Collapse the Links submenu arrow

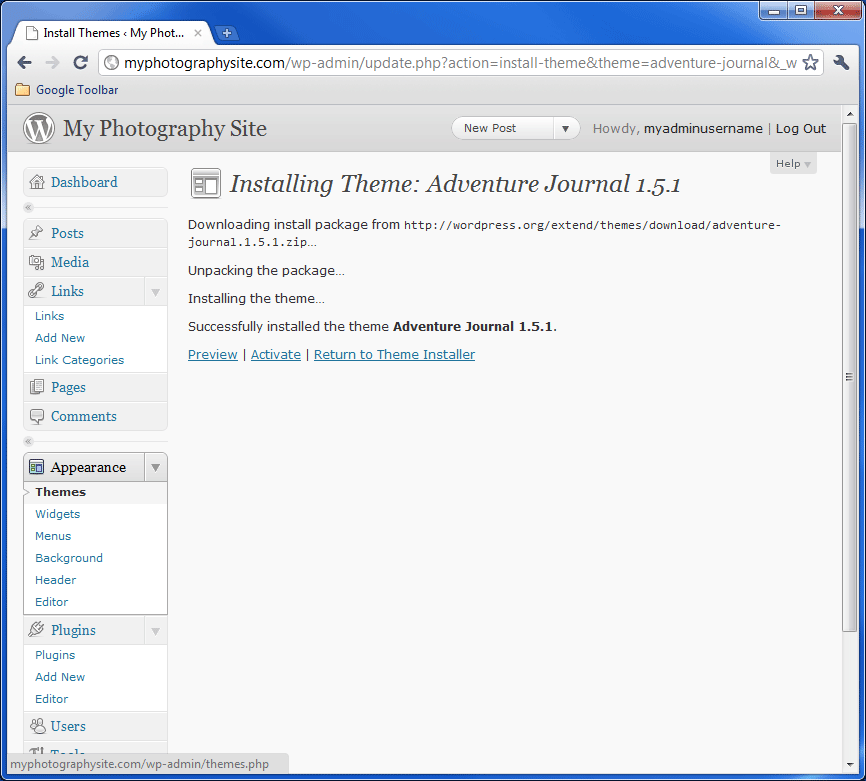tap(156, 291)
